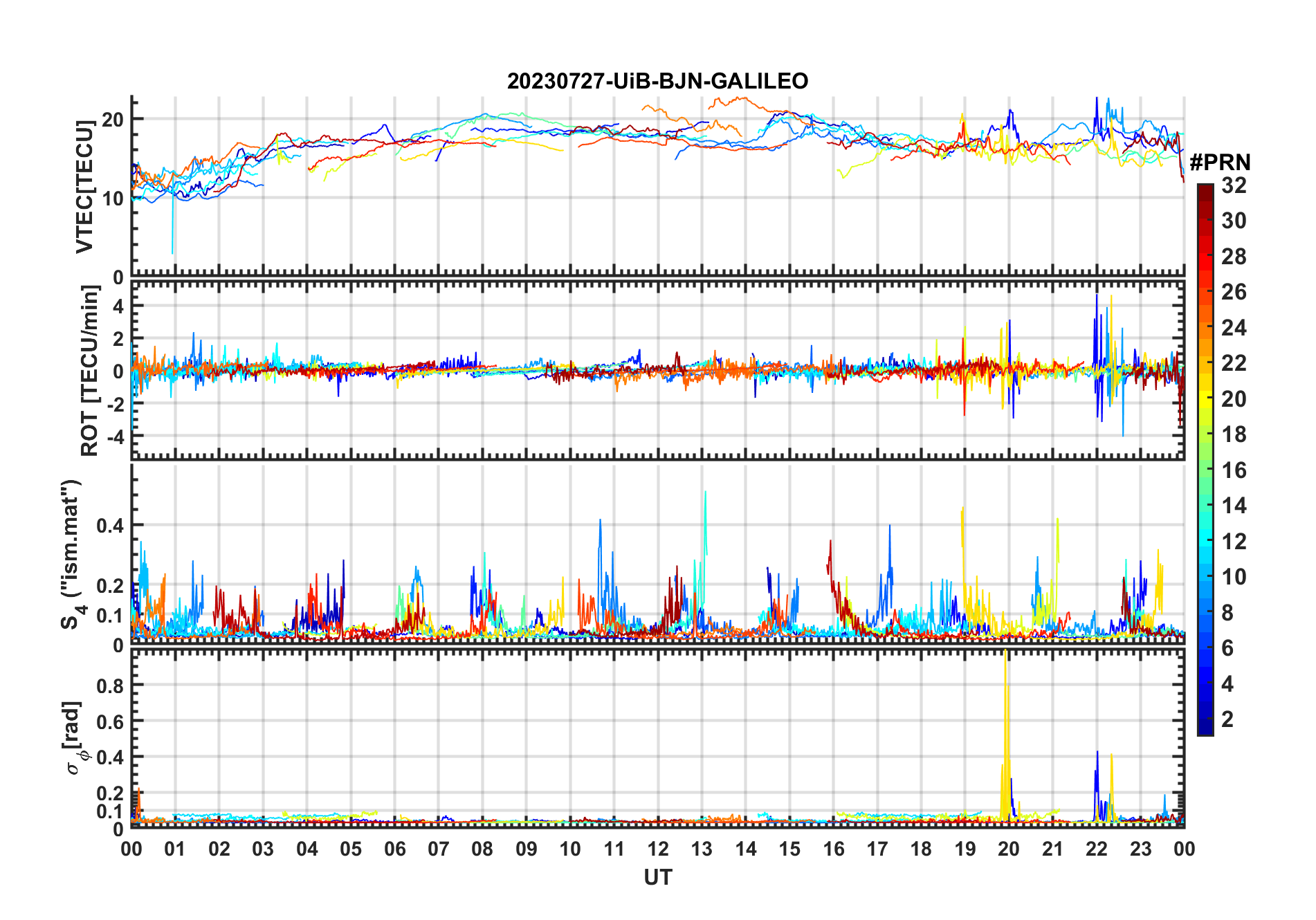Select the "26" PRN colorbar label

(1234, 292)
